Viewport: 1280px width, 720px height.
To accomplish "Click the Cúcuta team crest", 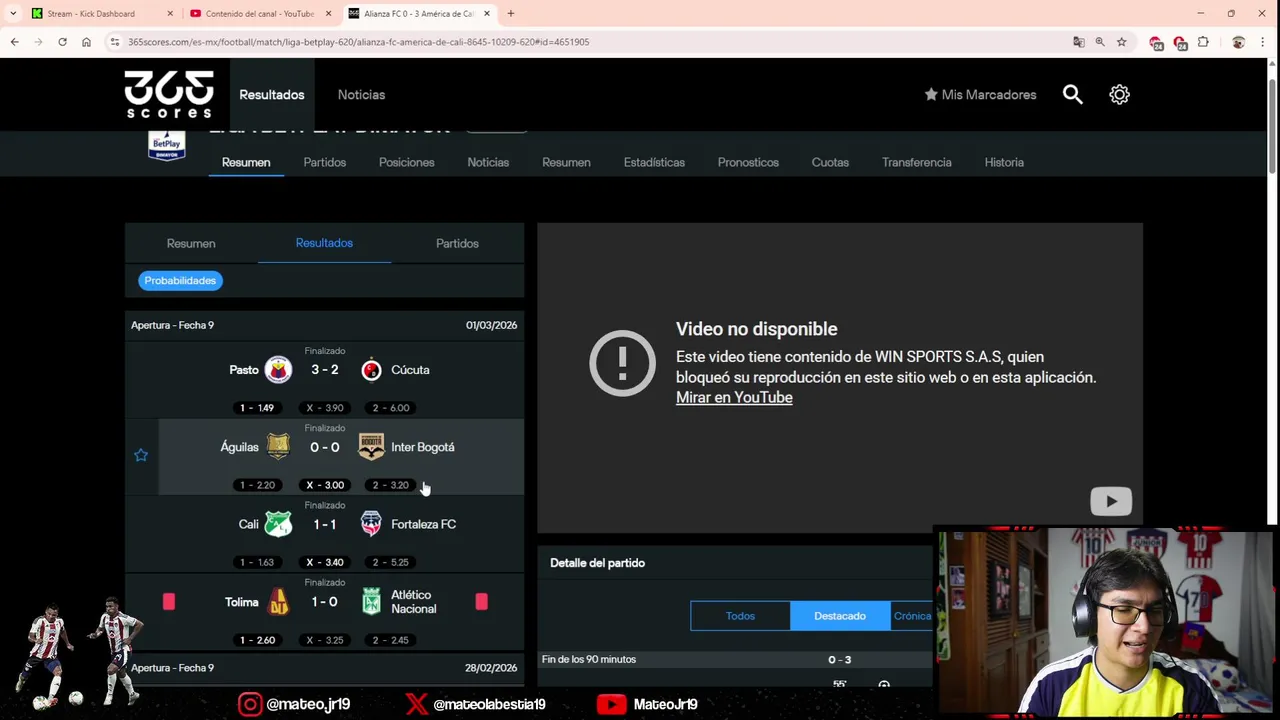I will point(371,370).
